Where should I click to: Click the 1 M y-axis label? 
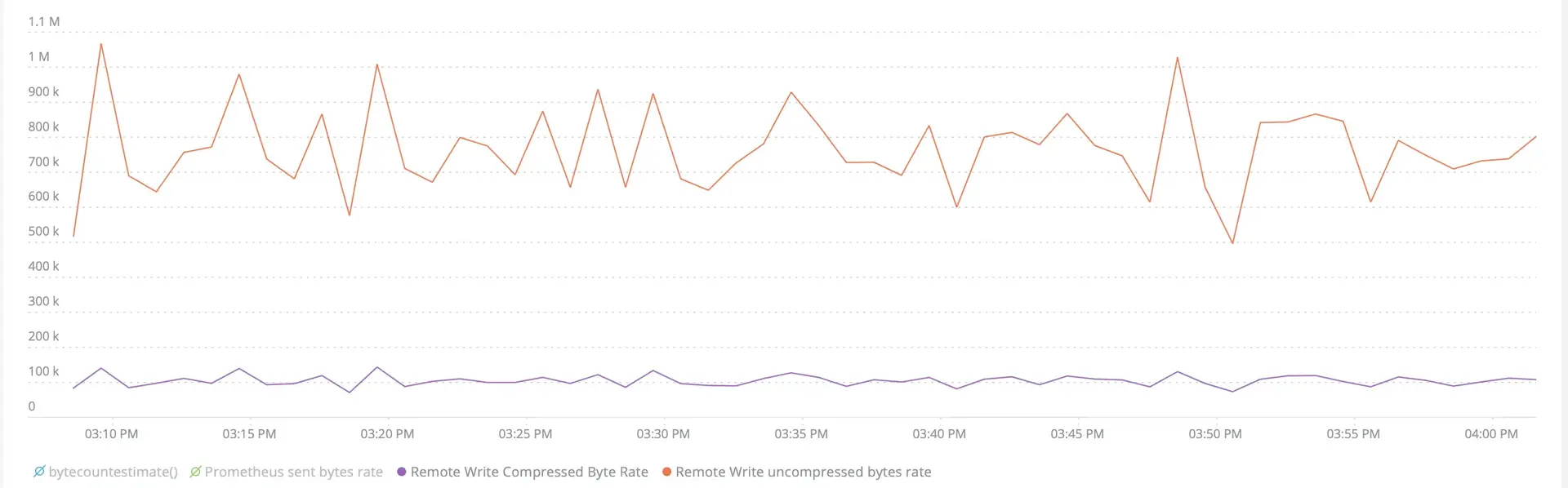point(38,57)
